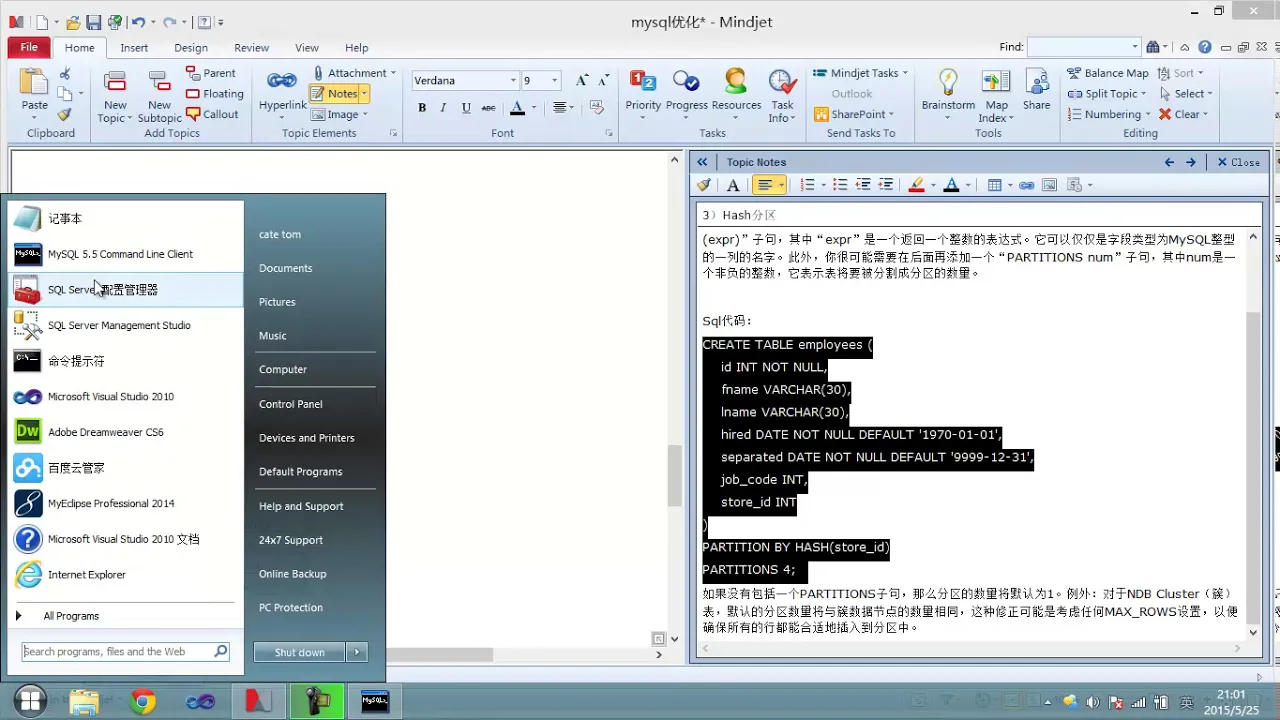Image resolution: width=1280 pixels, height=720 pixels.
Task: Open Adobe Dreamweaver CS6 from Start menu
Action: click(x=126, y=432)
